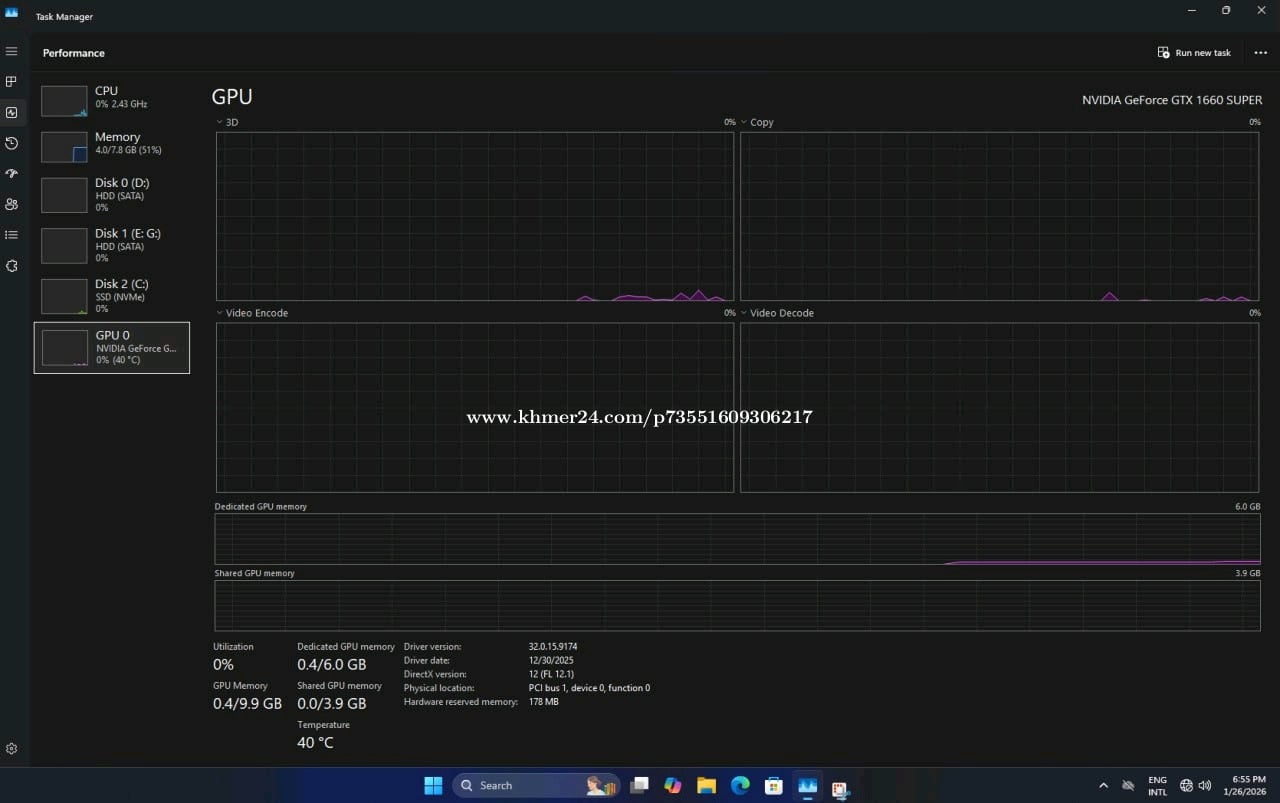Open the Startup apps page icon
Viewport: 1280px width, 803px height.
tap(12, 173)
